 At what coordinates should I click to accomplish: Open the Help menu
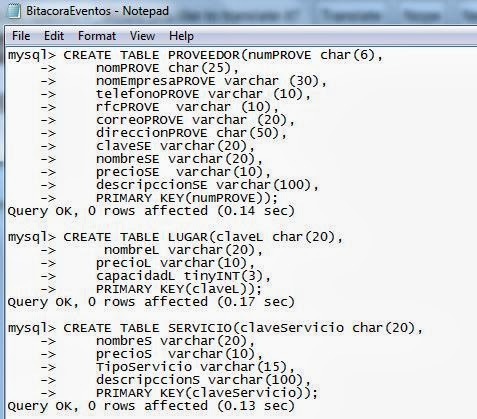181,36
